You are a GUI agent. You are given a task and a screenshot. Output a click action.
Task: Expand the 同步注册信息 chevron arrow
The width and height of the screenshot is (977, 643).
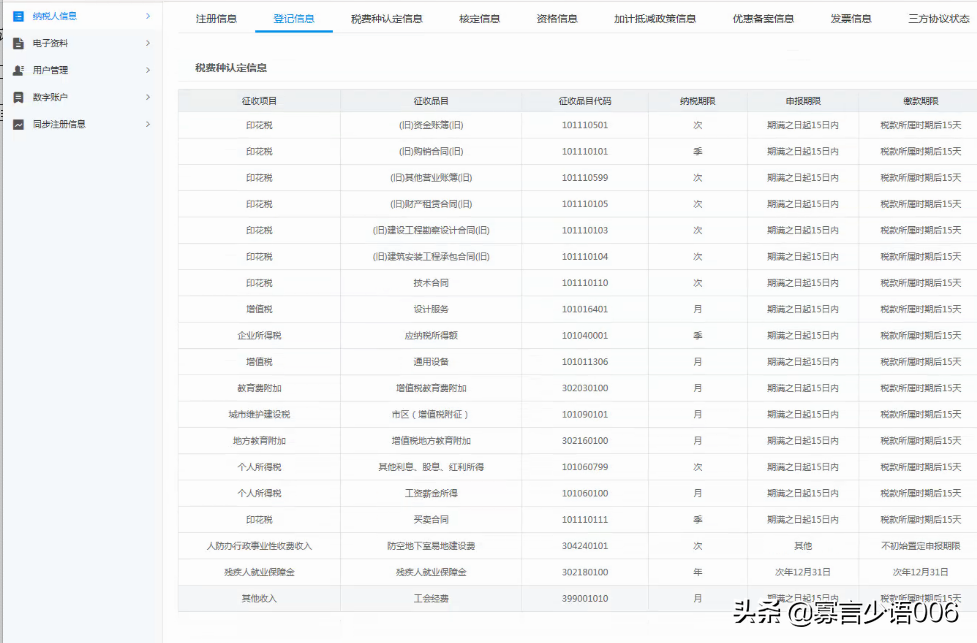(x=148, y=124)
